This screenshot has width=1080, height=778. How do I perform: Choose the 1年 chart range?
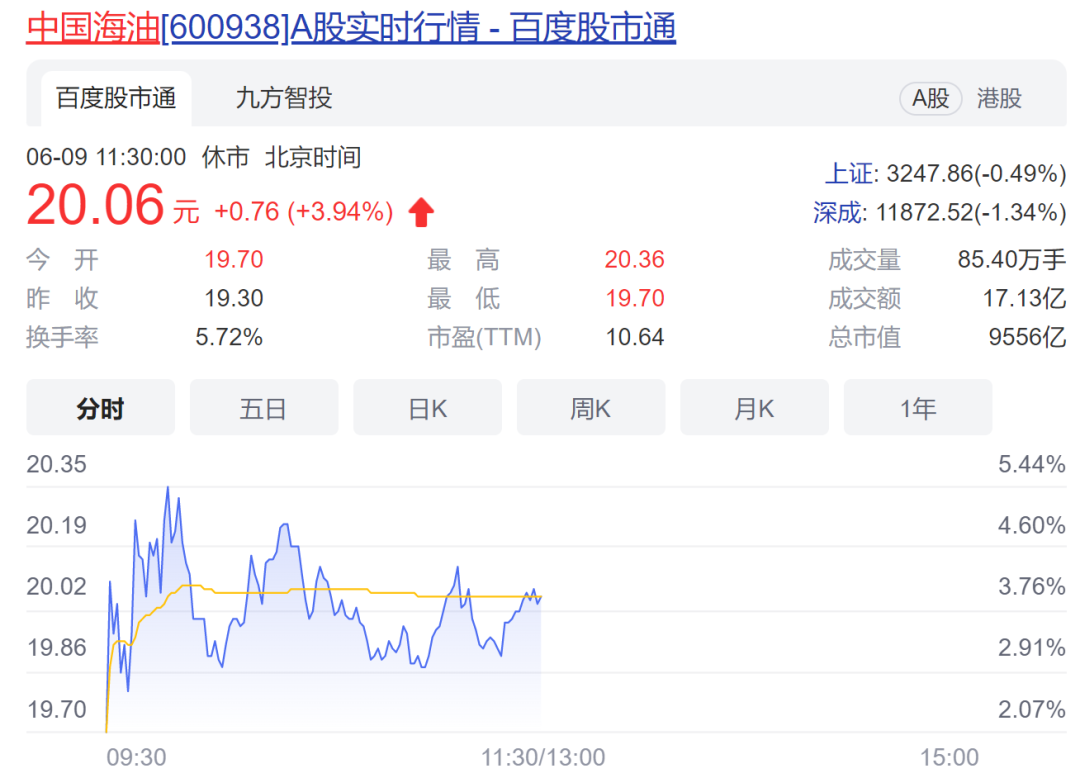918,408
